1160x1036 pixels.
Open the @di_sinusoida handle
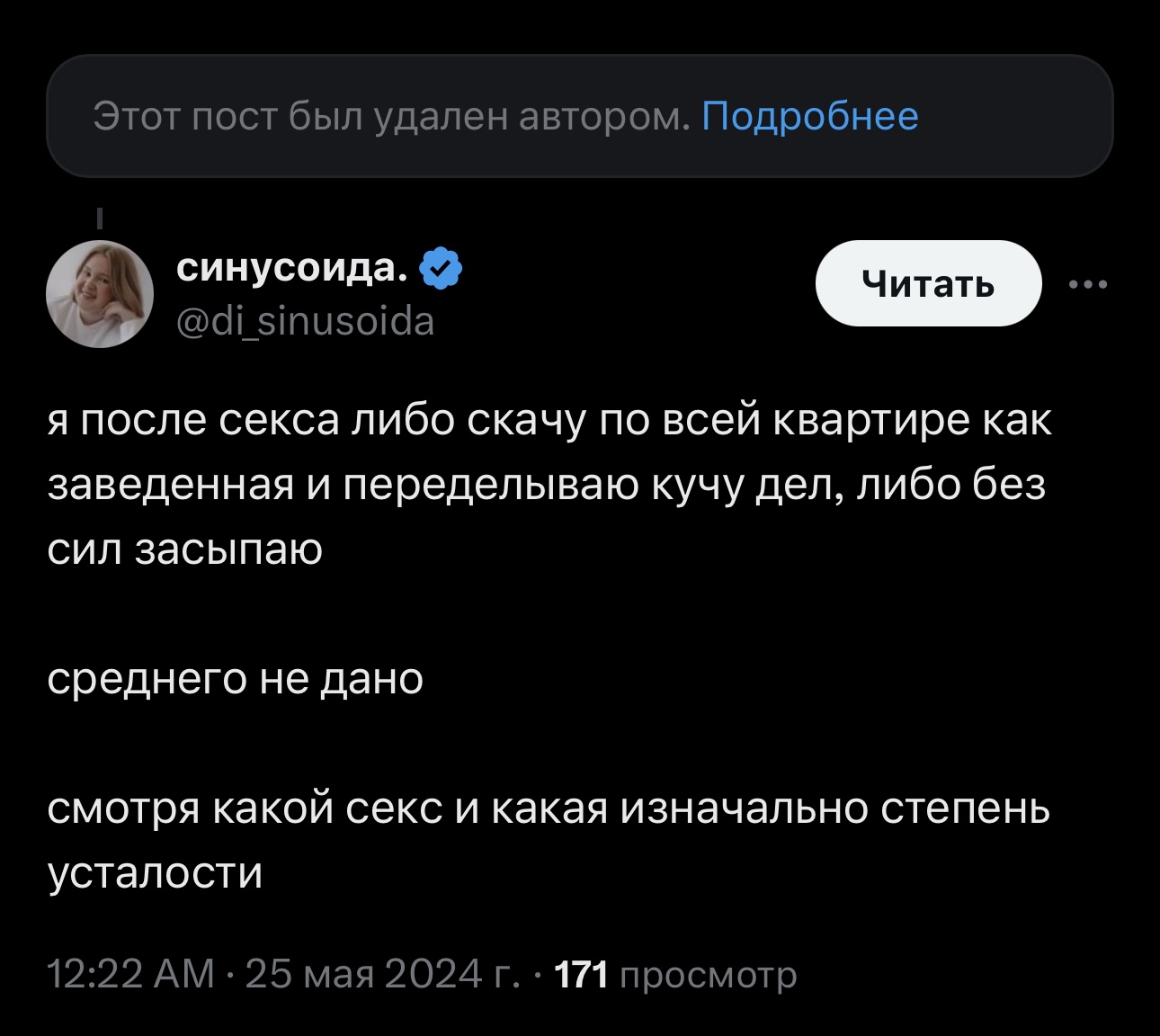(x=305, y=321)
